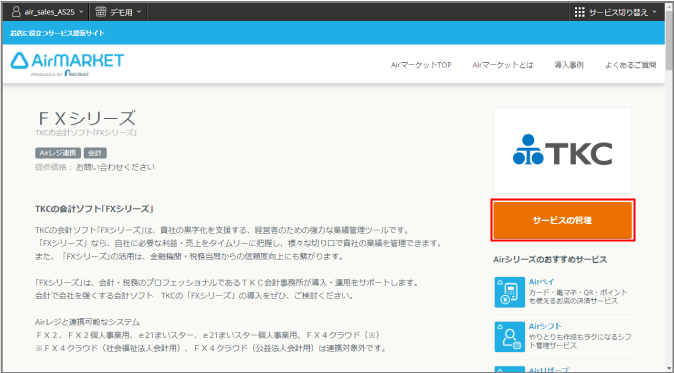The image size is (674, 373).
Task: Click the Airシリーズのおすすめサービス heading
Action: pos(550,260)
